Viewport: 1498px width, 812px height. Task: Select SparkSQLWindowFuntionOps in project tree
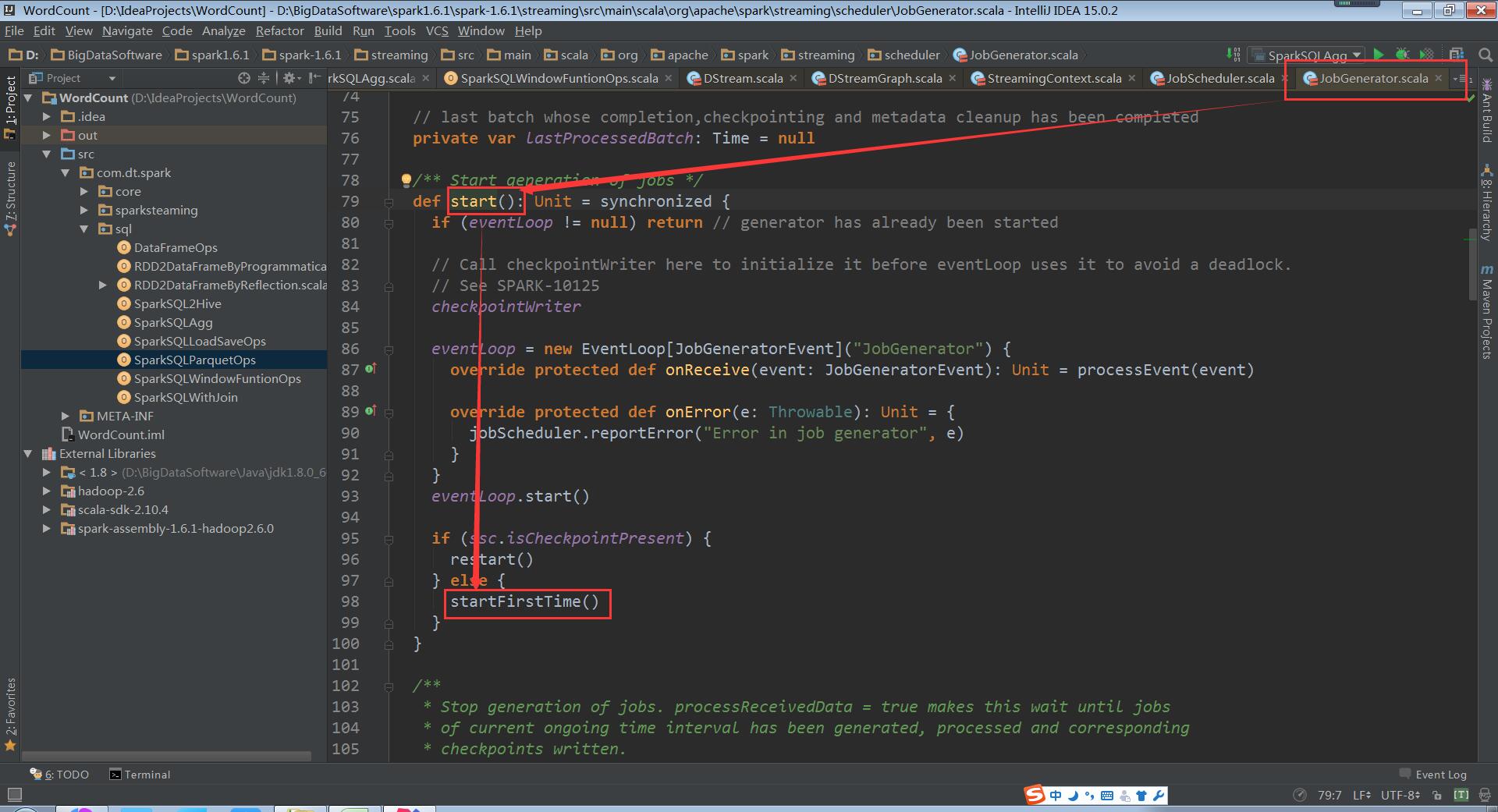(217, 378)
